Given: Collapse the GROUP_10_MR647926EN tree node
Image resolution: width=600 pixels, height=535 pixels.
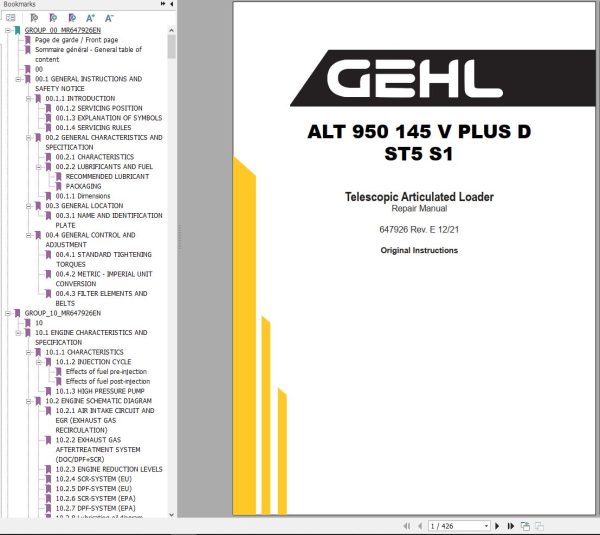Looking at the screenshot, I should click(8, 313).
